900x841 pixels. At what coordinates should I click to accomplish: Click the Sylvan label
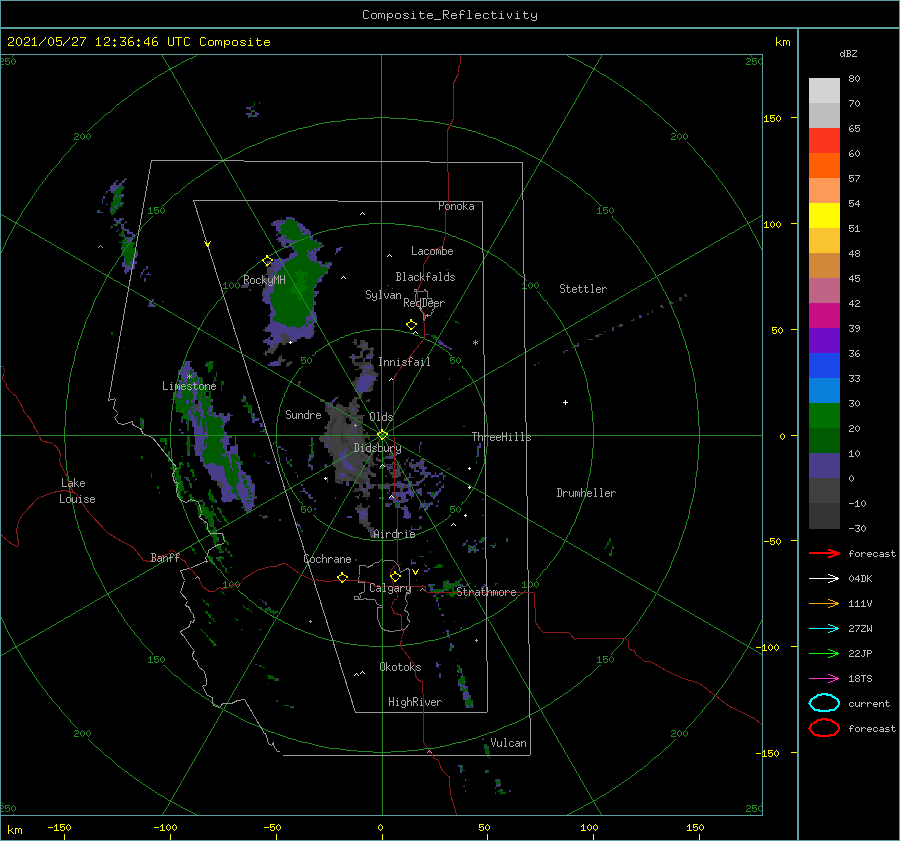coord(383,295)
